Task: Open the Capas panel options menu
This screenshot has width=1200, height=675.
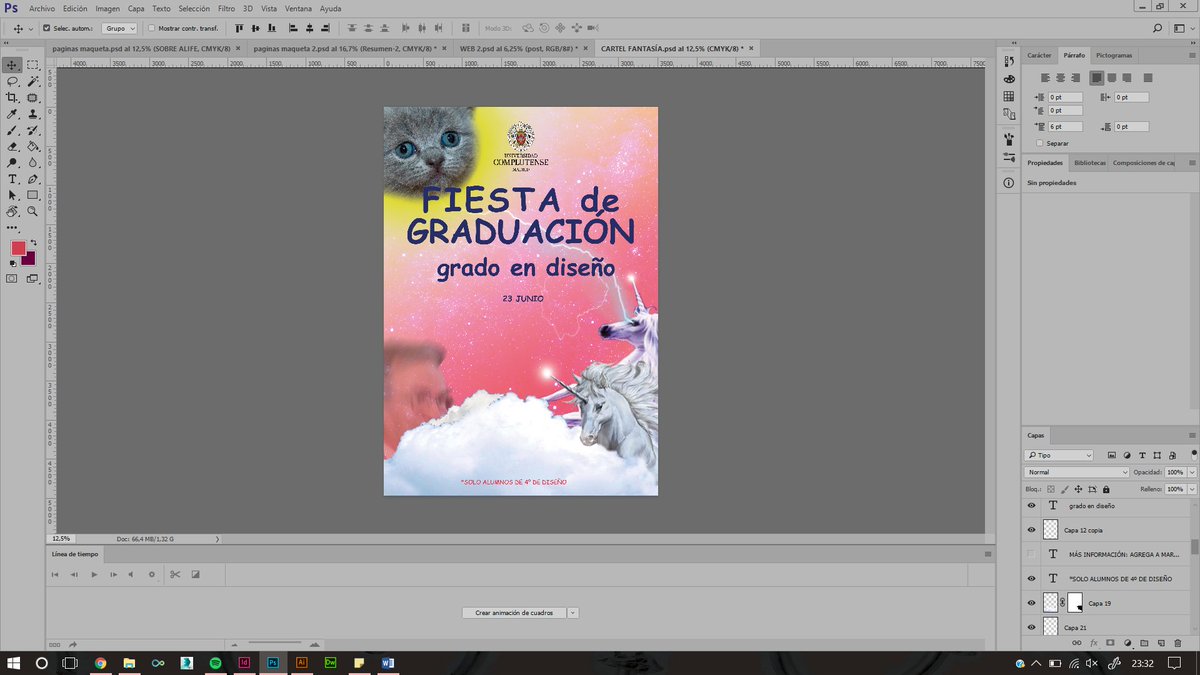Action: [1191, 435]
